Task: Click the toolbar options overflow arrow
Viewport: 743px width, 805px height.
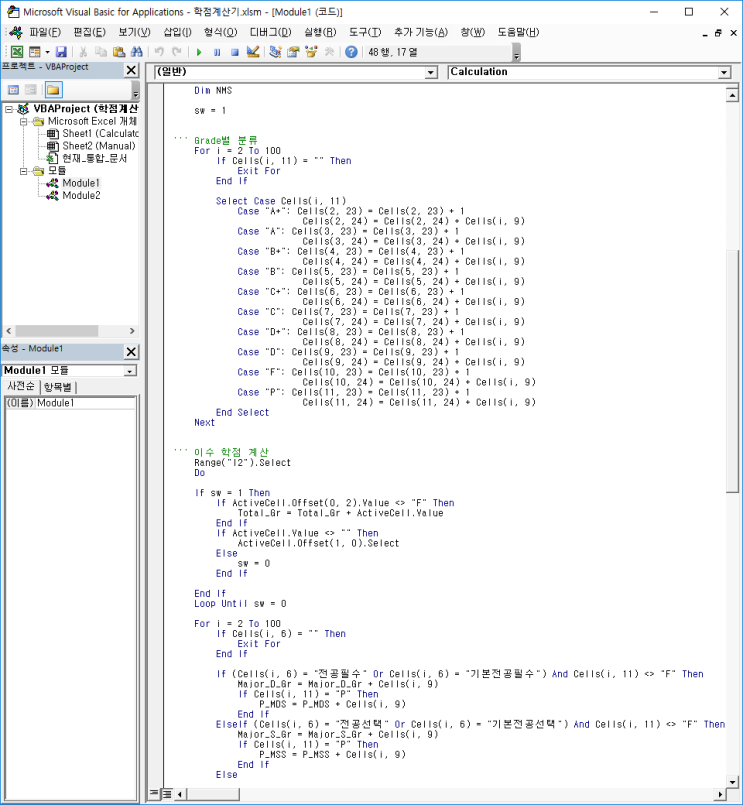Action: click(x=517, y=53)
